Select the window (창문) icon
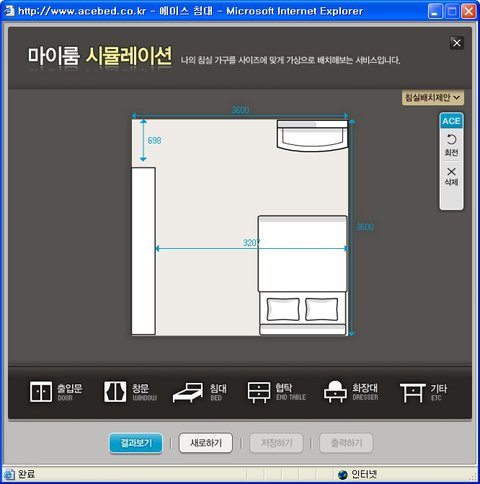The height and width of the screenshot is (484, 480). pos(115,392)
